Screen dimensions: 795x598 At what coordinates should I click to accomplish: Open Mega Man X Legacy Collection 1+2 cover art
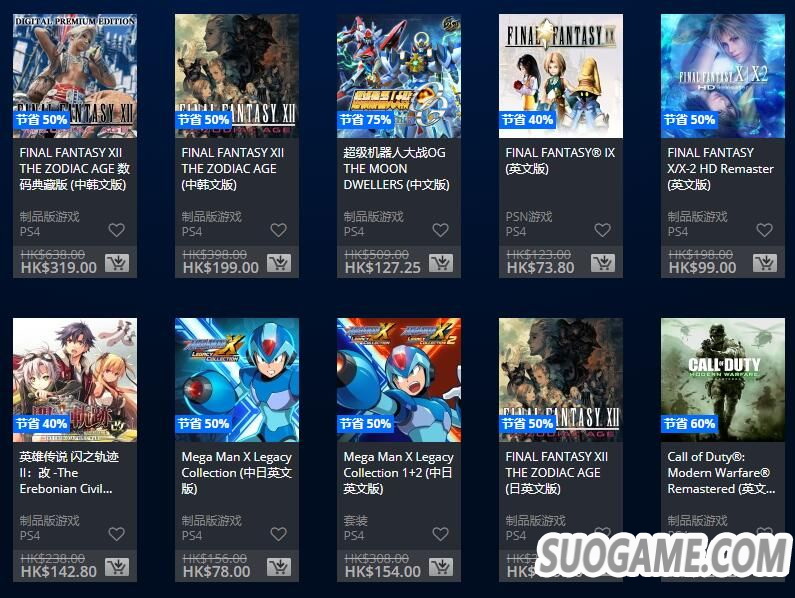(x=399, y=380)
